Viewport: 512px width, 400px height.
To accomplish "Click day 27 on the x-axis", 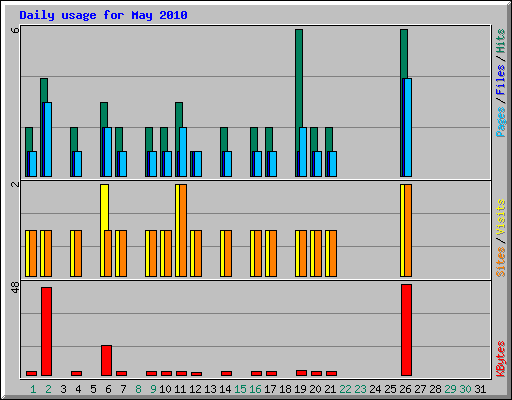I will click(420, 389).
